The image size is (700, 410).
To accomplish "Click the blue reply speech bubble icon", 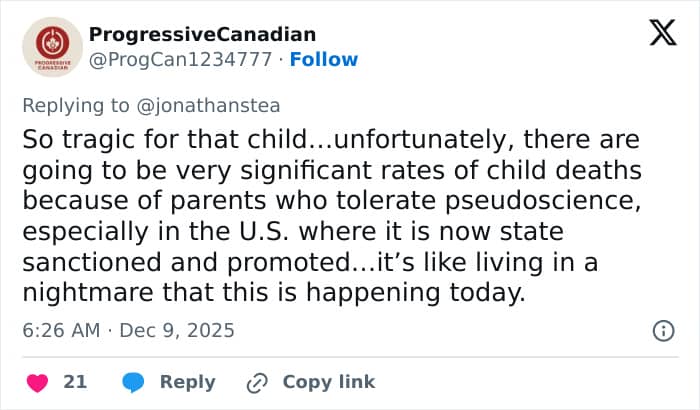I will click(x=133, y=382).
